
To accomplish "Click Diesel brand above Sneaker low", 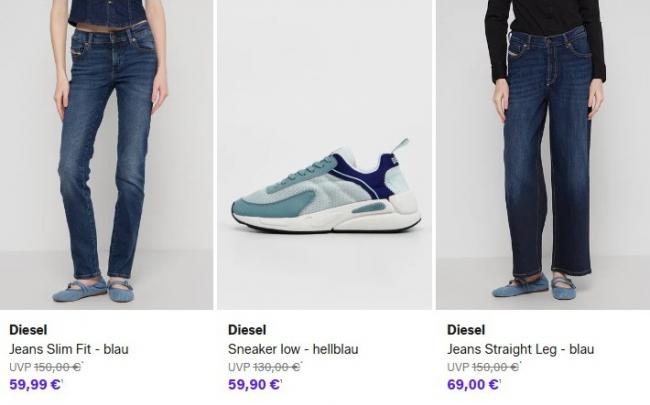I will click(x=247, y=330).
